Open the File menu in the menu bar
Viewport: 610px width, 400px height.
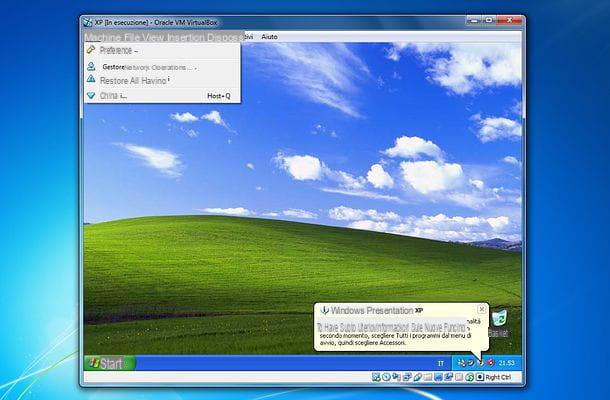pos(131,37)
